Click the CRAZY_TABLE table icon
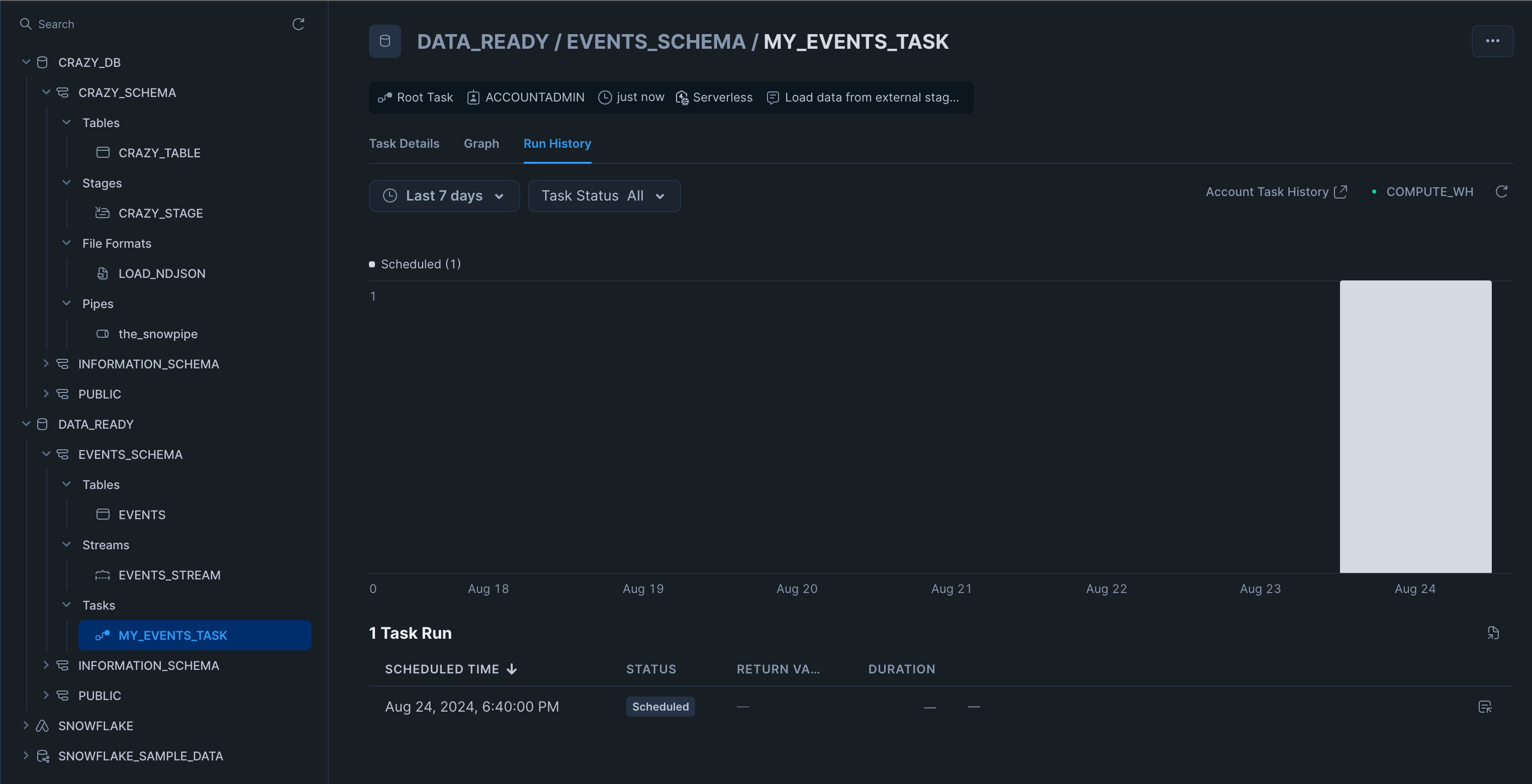The image size is (1532, 784). tap(103, 152)
